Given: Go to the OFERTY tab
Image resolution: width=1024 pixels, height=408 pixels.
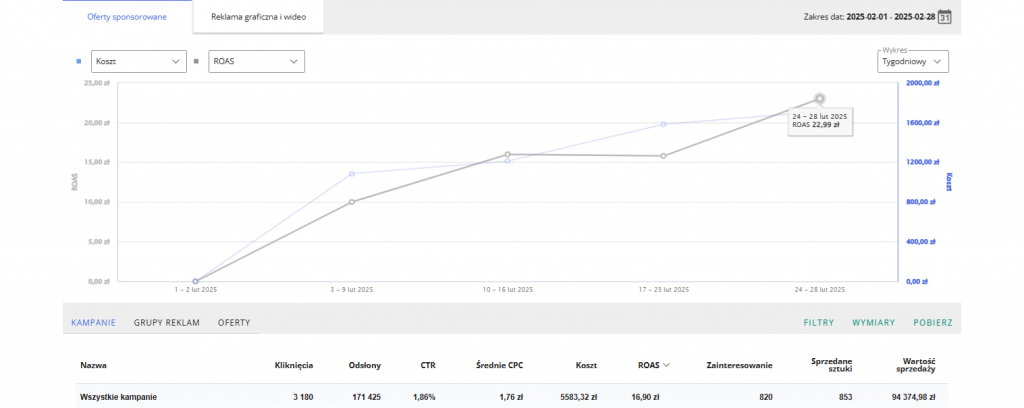Looking at the screenshot, I should pos(234,323).
